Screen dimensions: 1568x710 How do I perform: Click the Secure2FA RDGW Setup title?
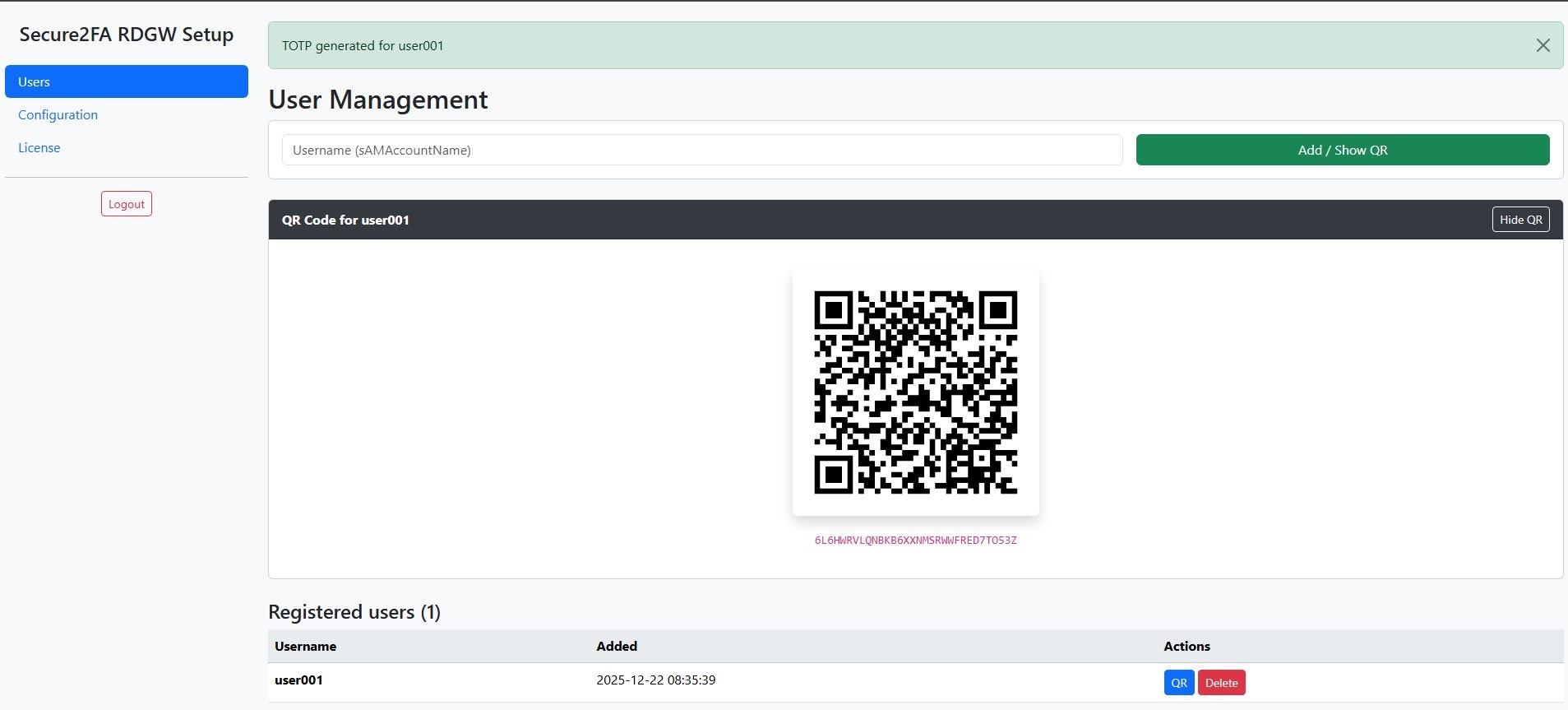point(126,35)
